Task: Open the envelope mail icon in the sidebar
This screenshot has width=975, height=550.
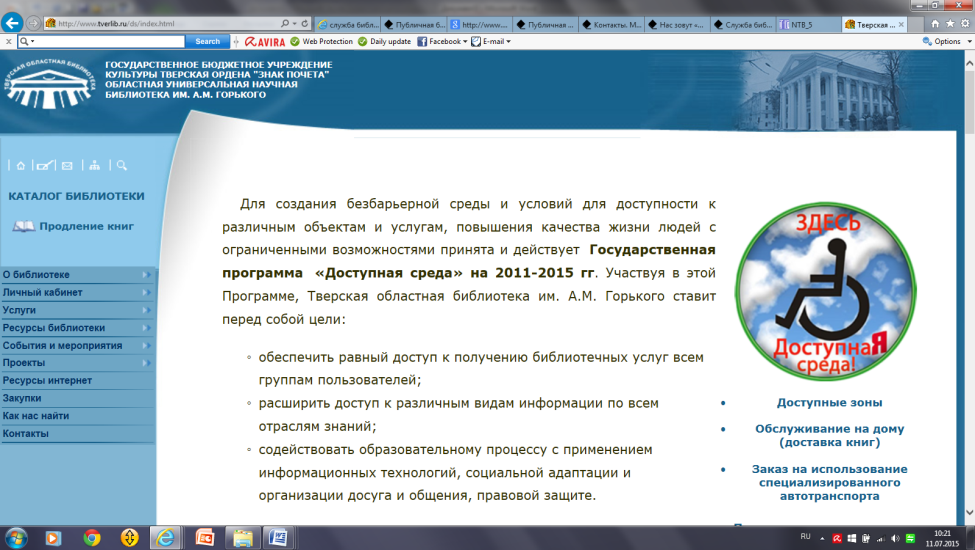Action: 67,165
